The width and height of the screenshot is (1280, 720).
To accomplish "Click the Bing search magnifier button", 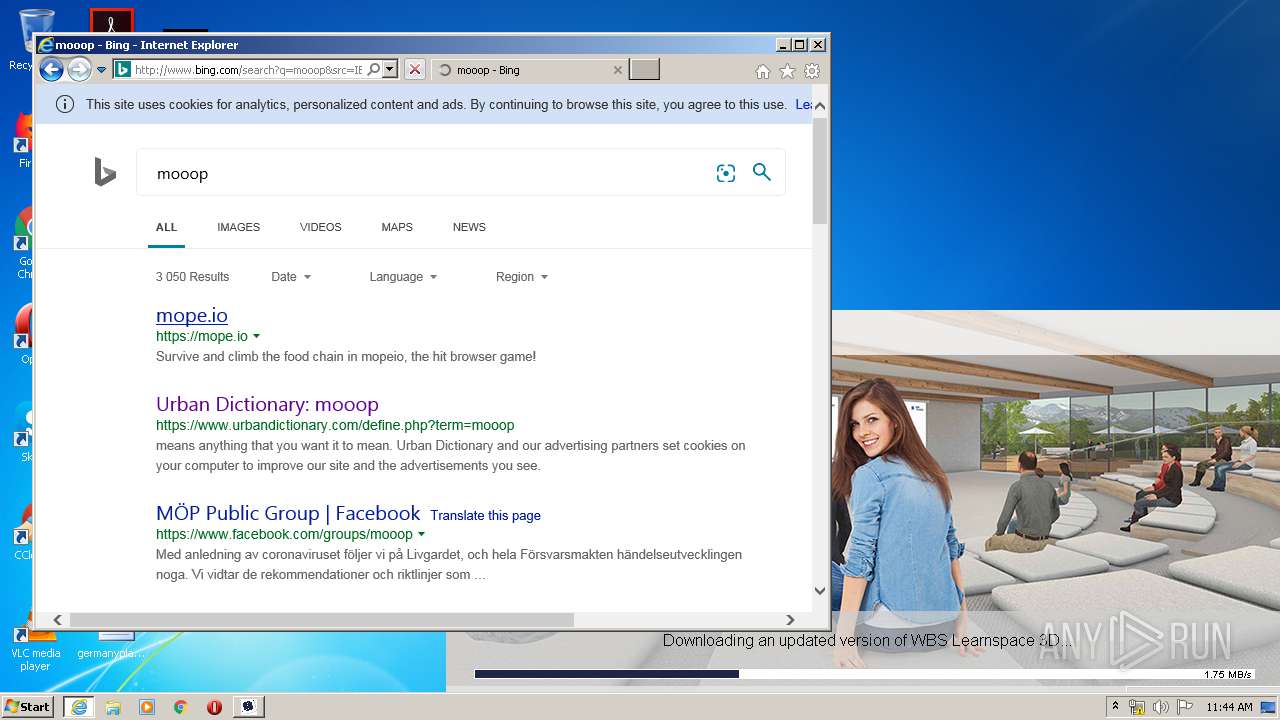I will (762, 172).
